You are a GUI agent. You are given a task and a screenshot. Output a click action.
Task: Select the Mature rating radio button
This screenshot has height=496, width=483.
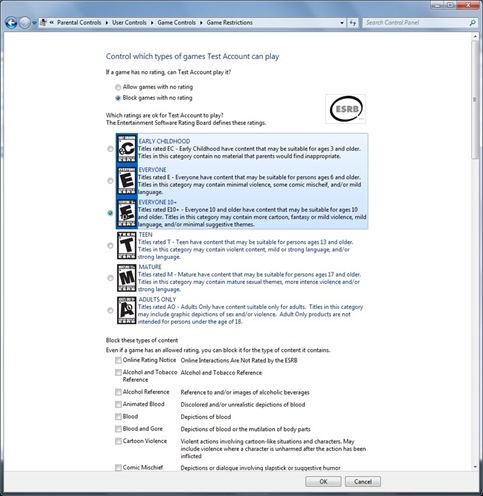coord(110,278)
